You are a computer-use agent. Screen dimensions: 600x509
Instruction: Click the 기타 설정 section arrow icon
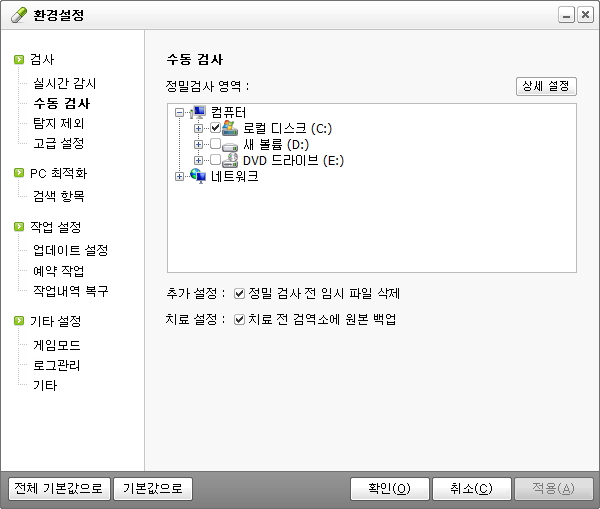click(x=19, y=321)
